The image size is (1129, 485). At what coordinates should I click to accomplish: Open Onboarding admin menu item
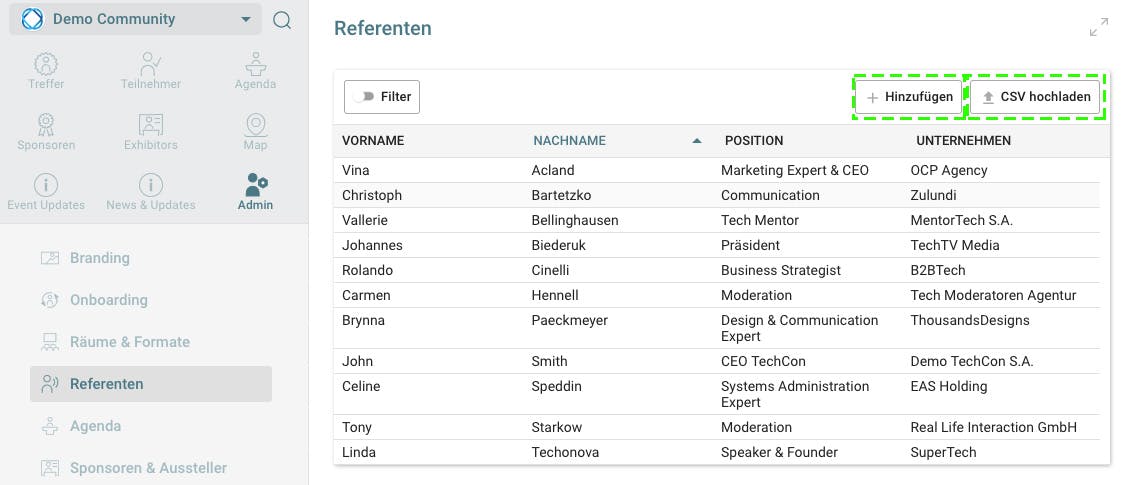pyautogui.click(x=108, y=300)
